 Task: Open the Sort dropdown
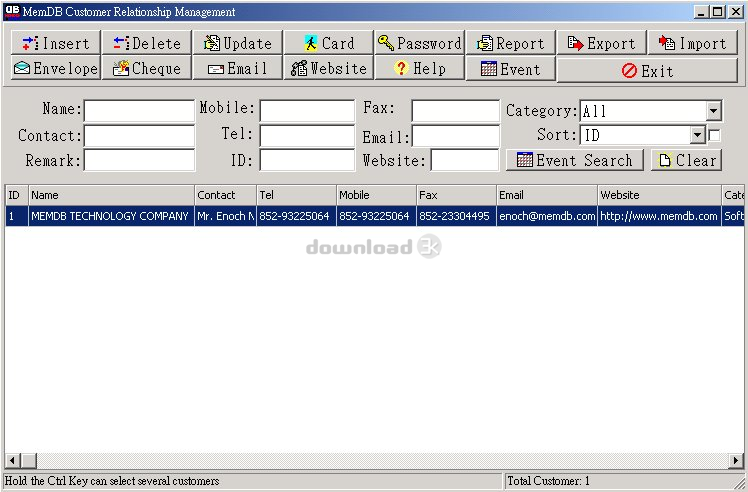(697, 135)
